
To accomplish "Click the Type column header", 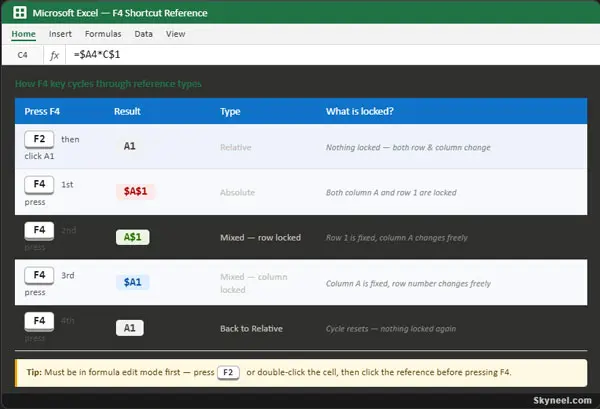I will (230, 111).
